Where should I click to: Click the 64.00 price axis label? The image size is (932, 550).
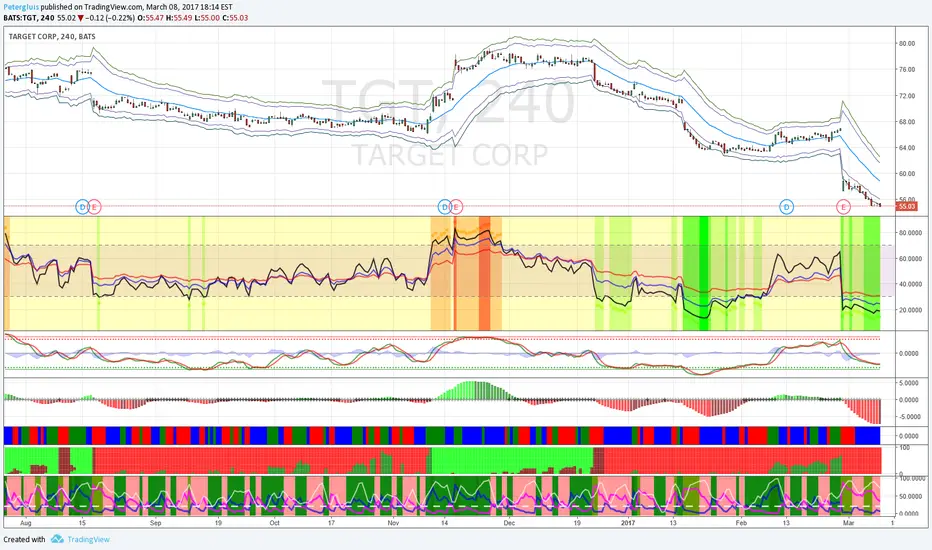pyautogui.click(x=906, y=148)
